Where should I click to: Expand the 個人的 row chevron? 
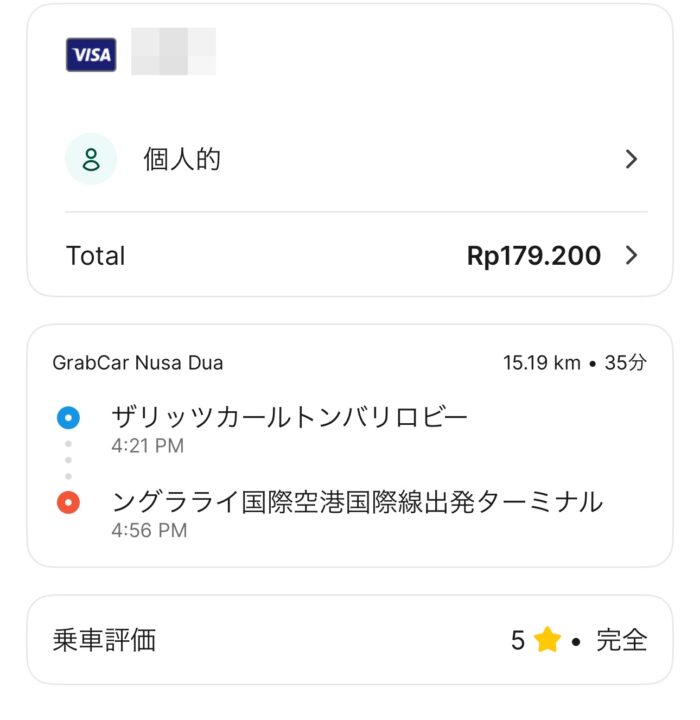pyautogui.click(x=631, y=159)
